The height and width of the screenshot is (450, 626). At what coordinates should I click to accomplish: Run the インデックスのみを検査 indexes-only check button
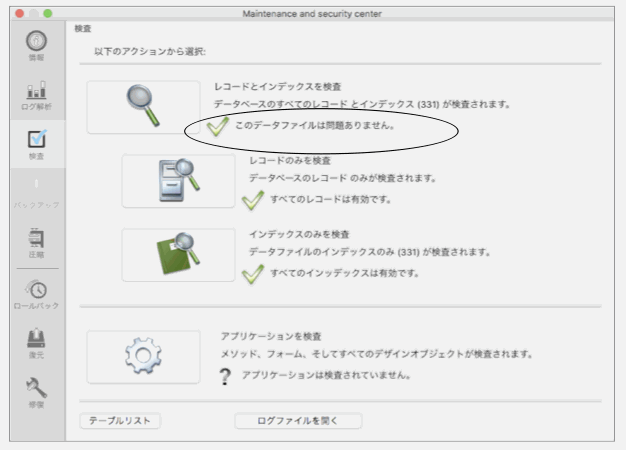[x=178, y=255]
